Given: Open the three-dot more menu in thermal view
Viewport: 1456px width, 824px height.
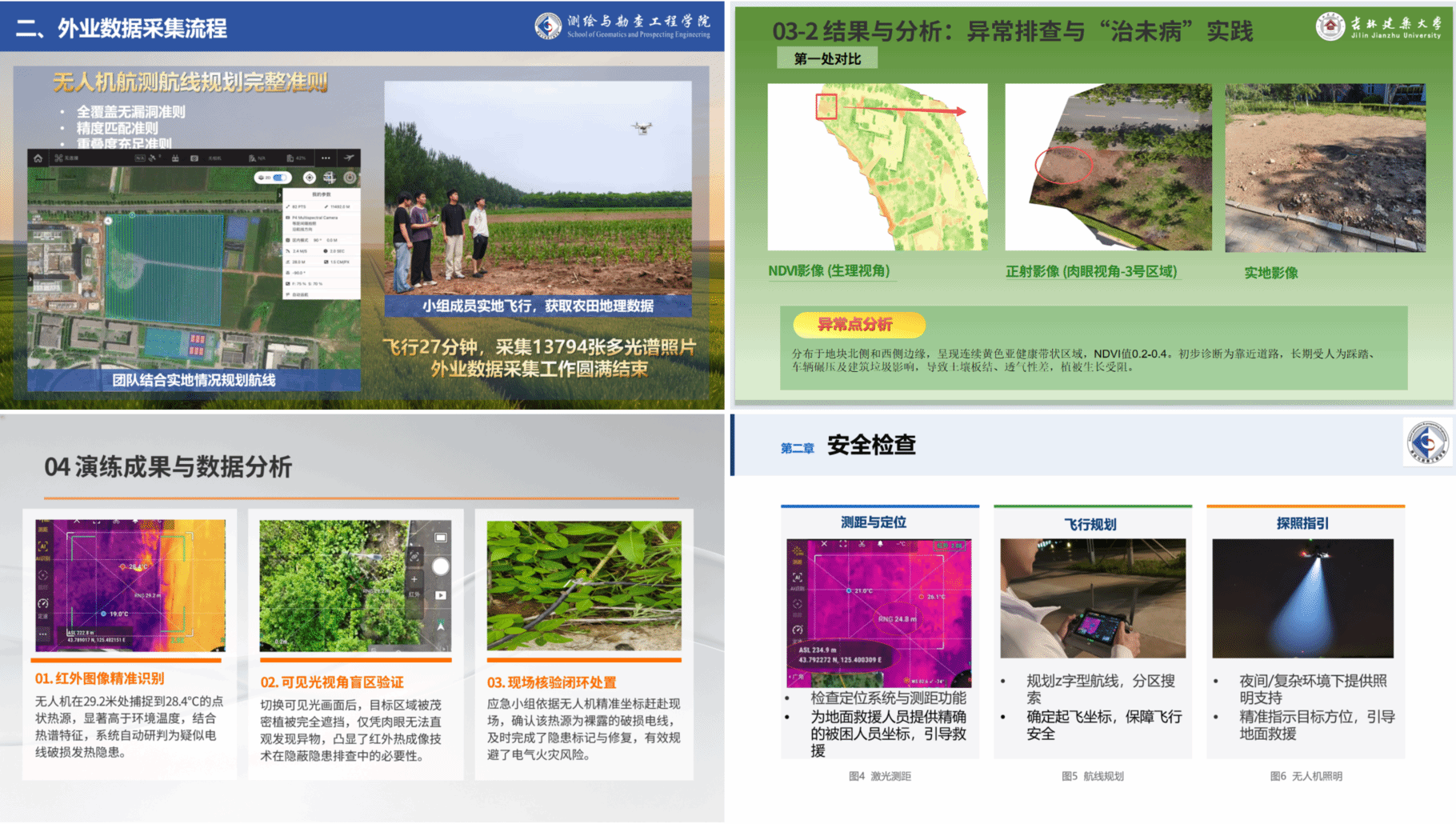Looking at the screenshot, I should (43, 633).
